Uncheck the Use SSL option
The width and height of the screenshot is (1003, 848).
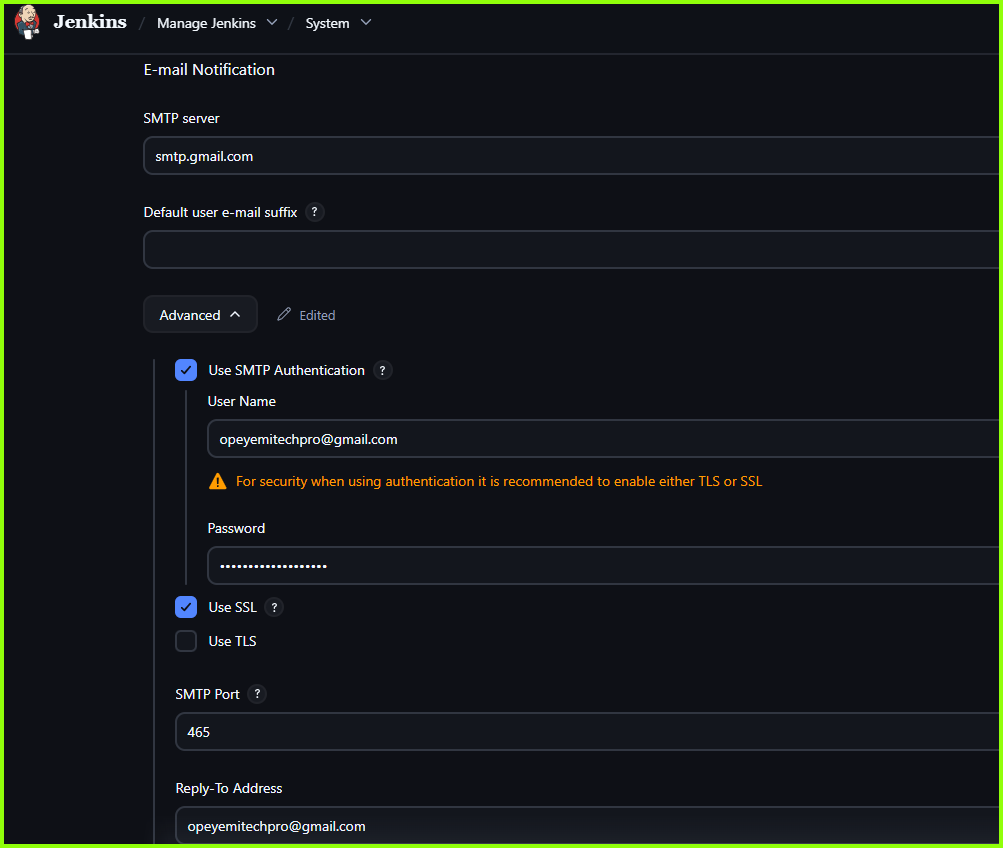(x=185, y=607)
